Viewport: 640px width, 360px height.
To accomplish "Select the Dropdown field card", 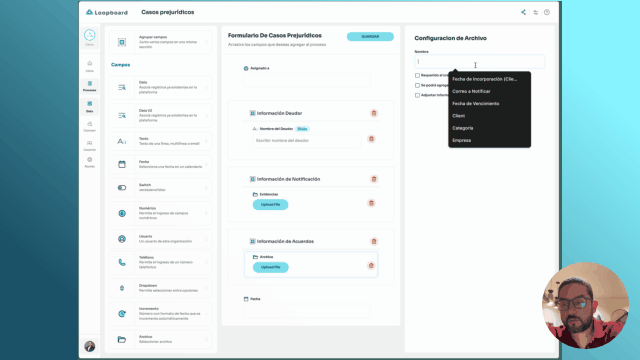I will pos(160,288).
